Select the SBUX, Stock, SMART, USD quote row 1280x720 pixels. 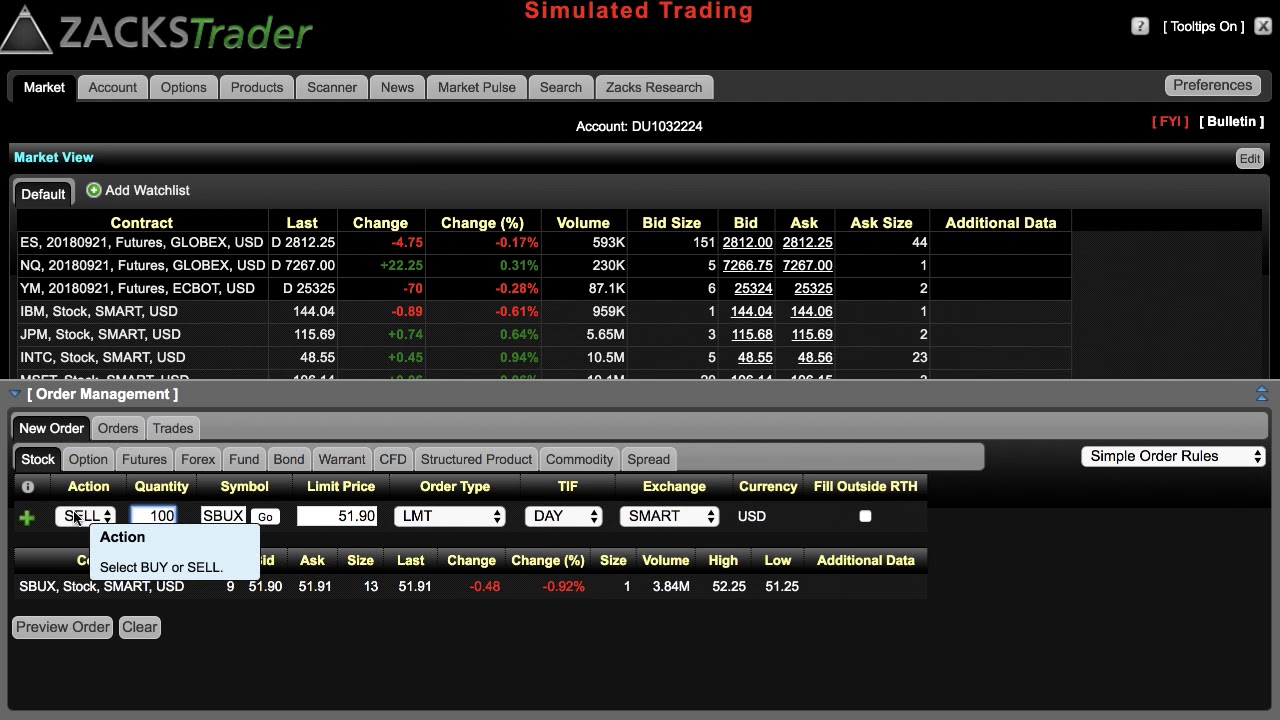pyautogui.click(x=472, y=586)
